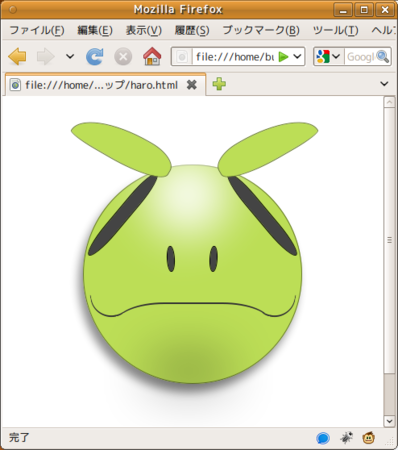The height and width of the screenshot is (450, 398).
Task: Open the ツール(T) menu
Action: tap(336, 30)
